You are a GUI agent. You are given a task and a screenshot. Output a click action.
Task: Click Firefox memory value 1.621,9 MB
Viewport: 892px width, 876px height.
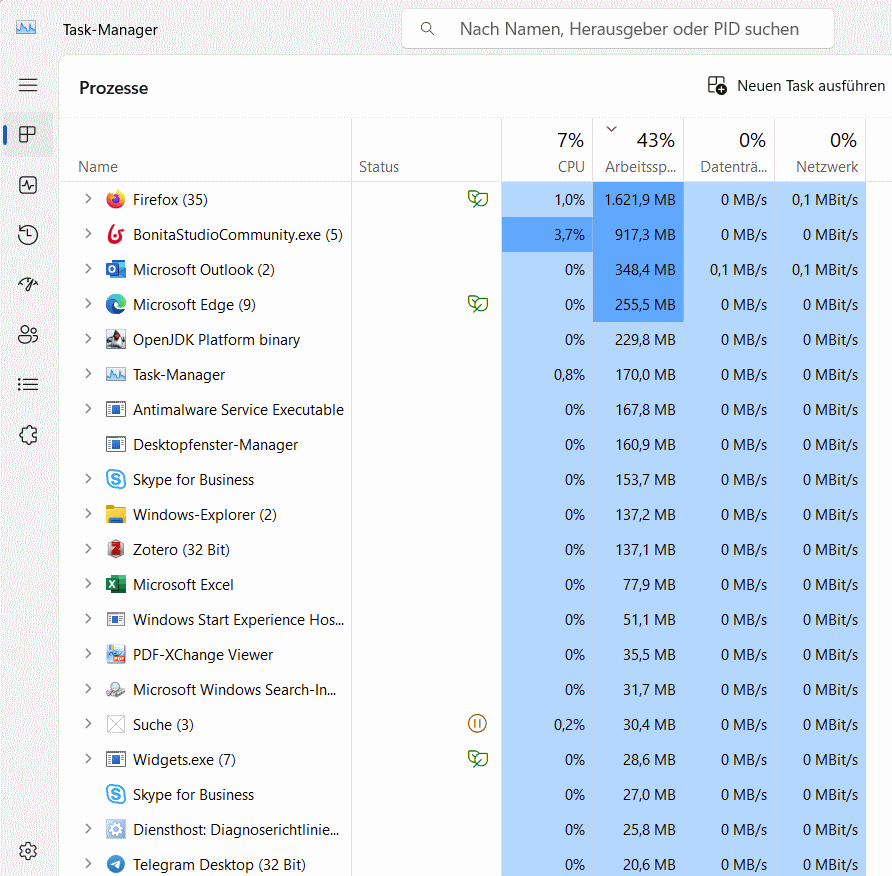[640, 200]
